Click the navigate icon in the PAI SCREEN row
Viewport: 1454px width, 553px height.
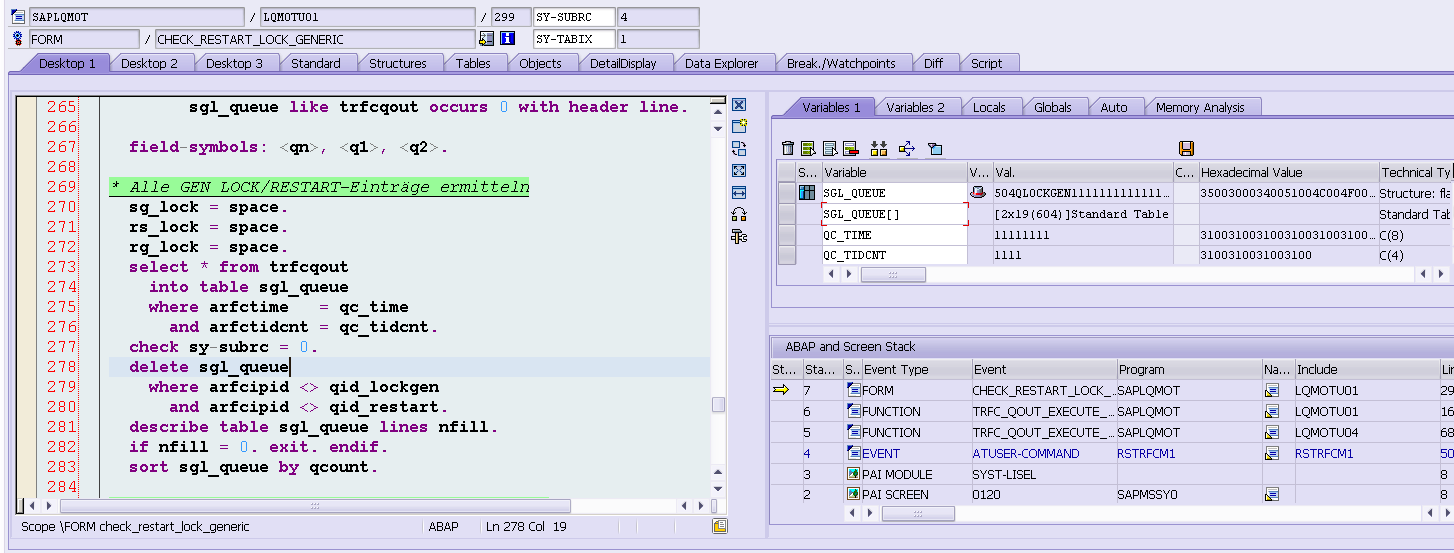pos(1272,494)
